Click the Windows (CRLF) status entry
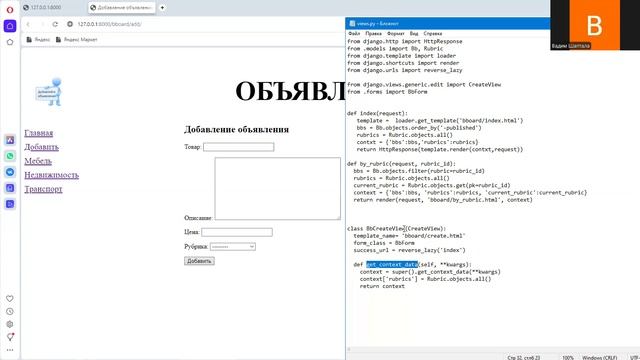The width and height of the screenshot is (640, 360). pos(600,358)
